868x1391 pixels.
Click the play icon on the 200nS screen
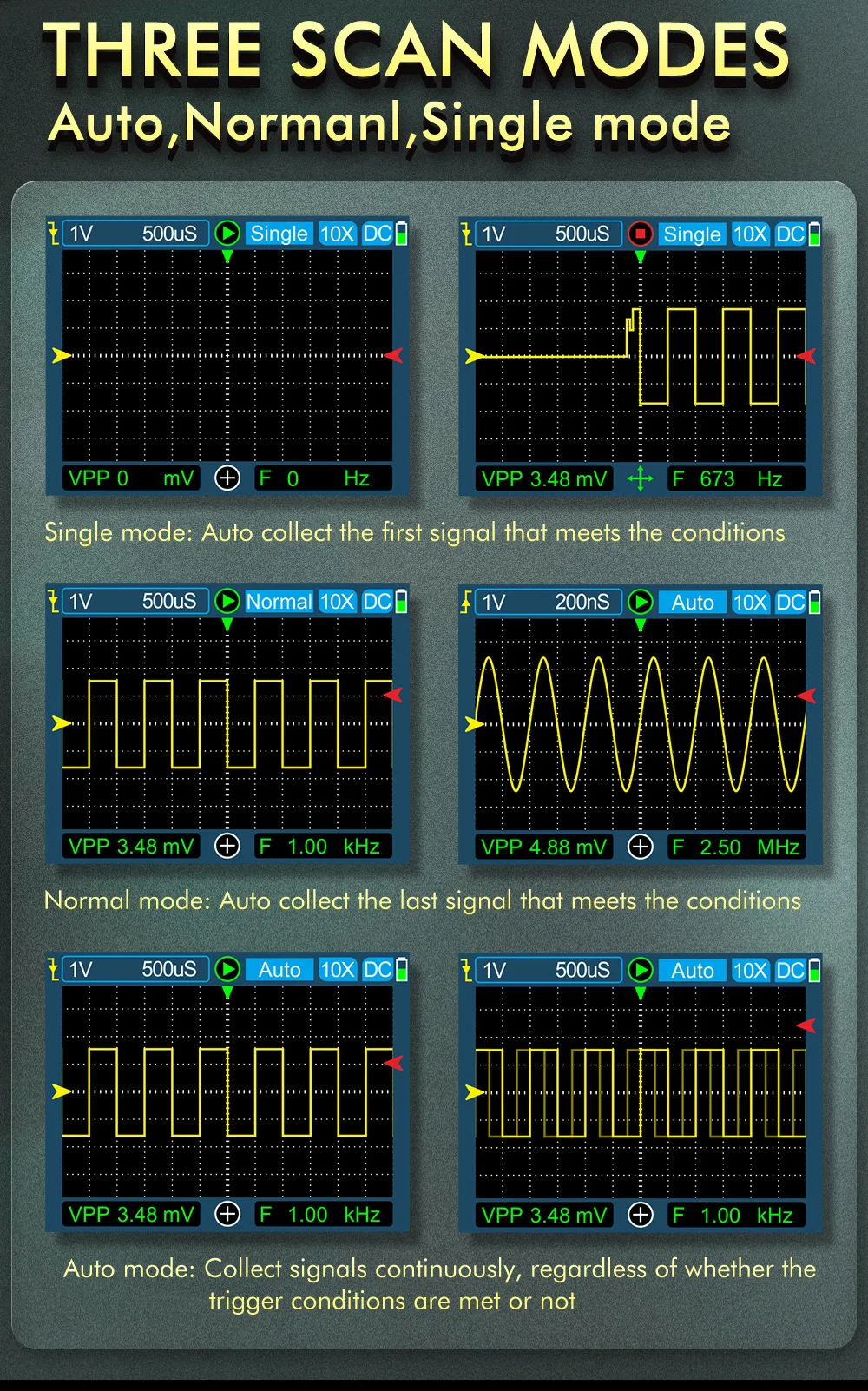641,602
